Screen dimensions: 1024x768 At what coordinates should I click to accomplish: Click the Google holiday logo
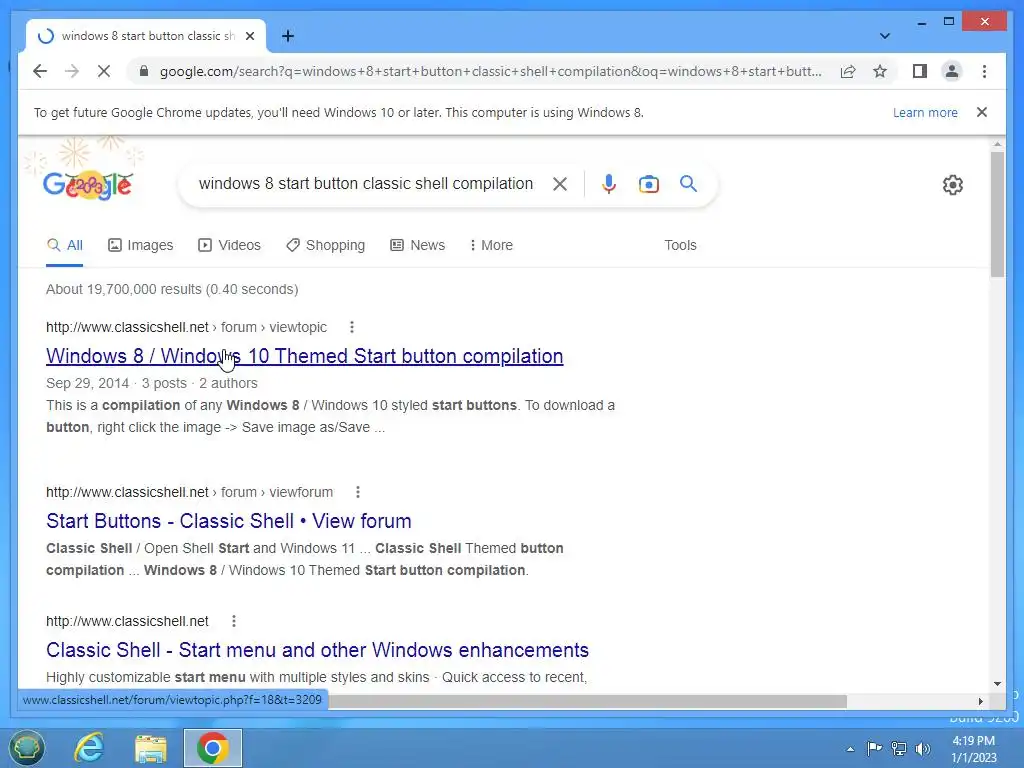[88, 186]
